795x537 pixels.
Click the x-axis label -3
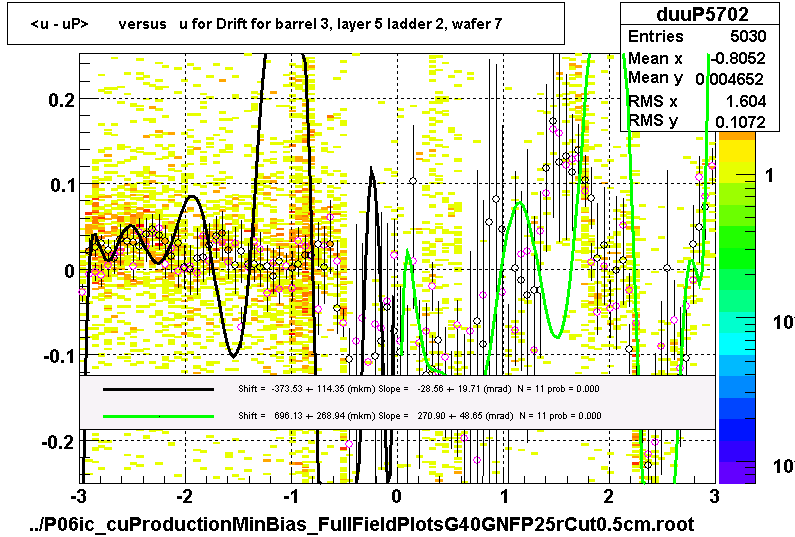[79, 497]
